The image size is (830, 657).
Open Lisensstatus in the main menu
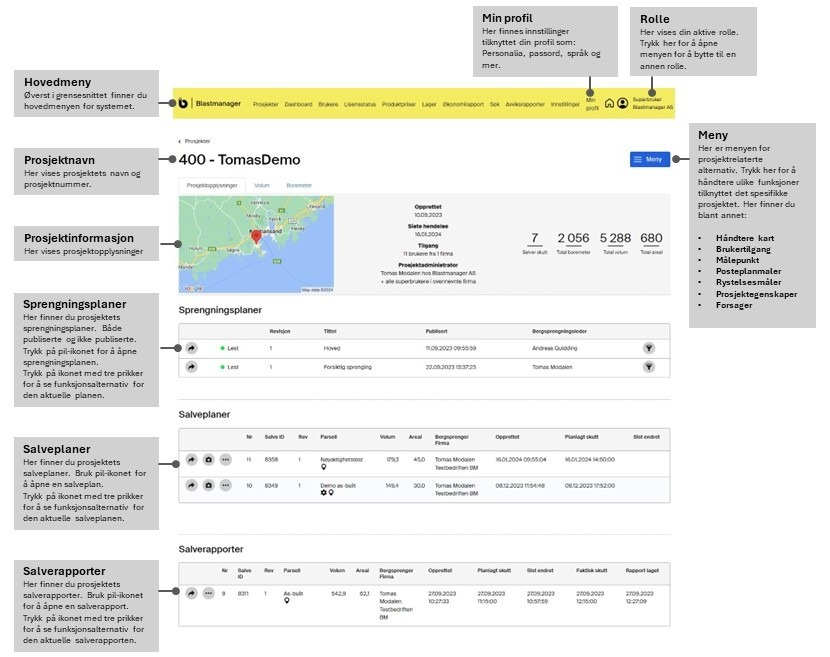coord(360,104)
